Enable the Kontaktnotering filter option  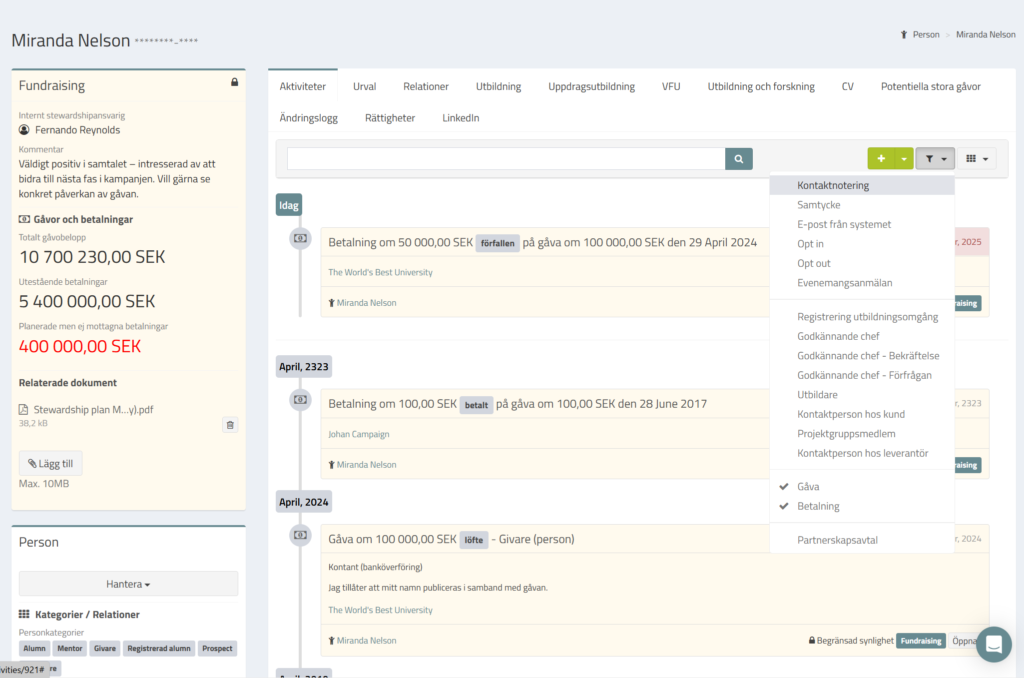tap(832, 185)
